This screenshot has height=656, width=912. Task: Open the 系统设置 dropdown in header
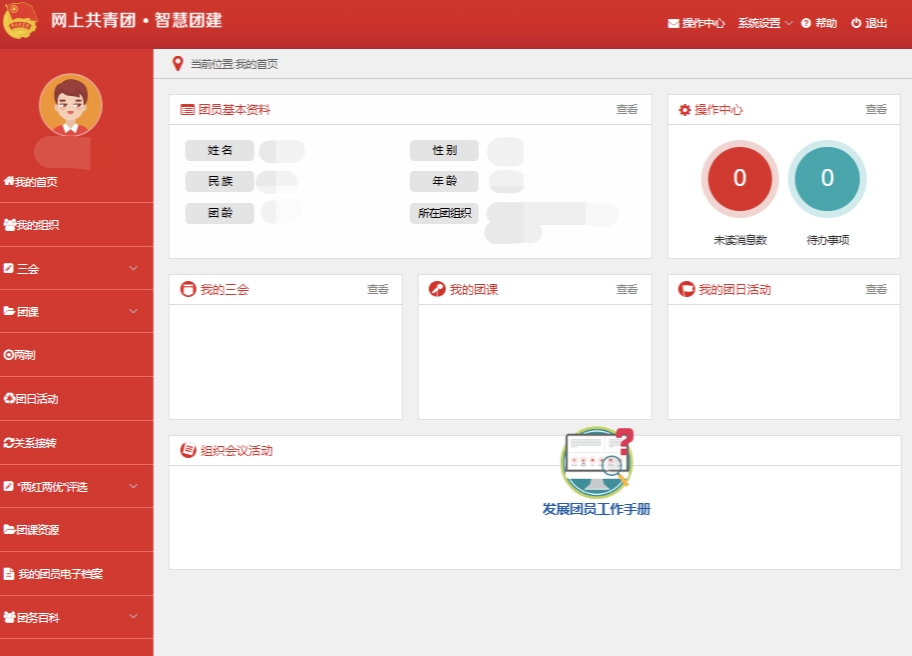tap(764, 23)
